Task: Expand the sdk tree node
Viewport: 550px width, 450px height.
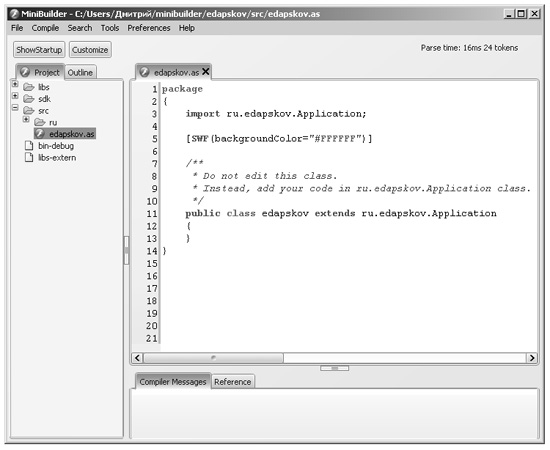Action: (x=15, y=96)
